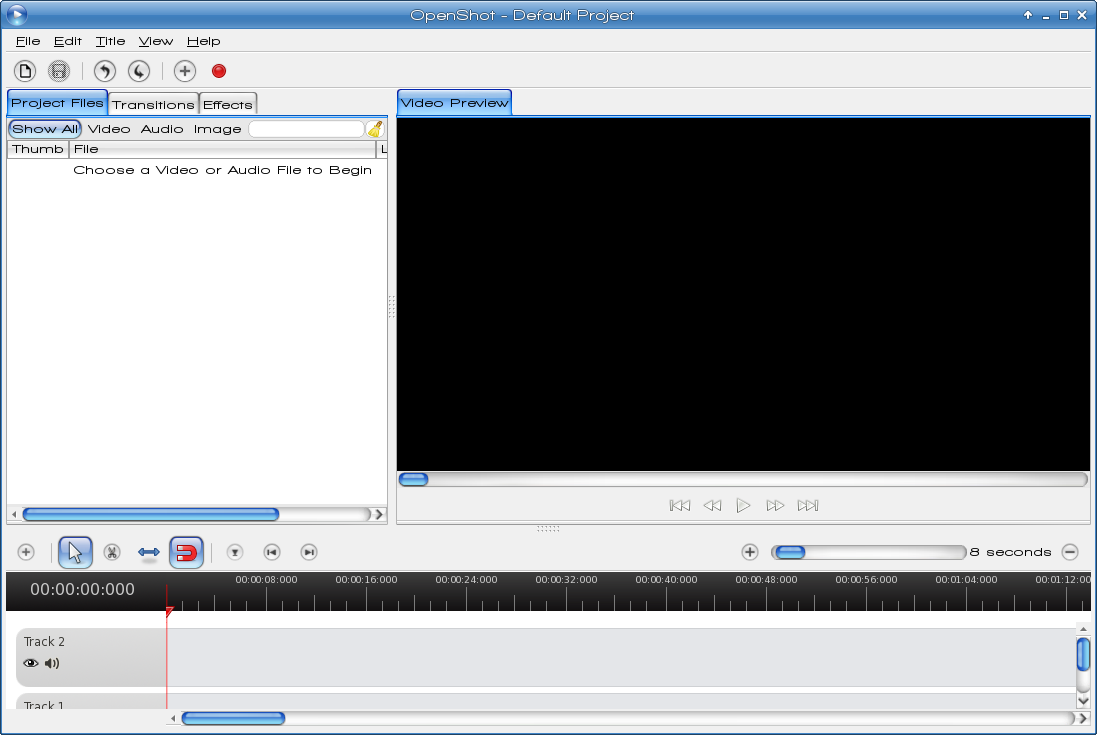The width and height of the screenshot is (1097, 735).
Task: Filter project files by Video
Action: 109,129
